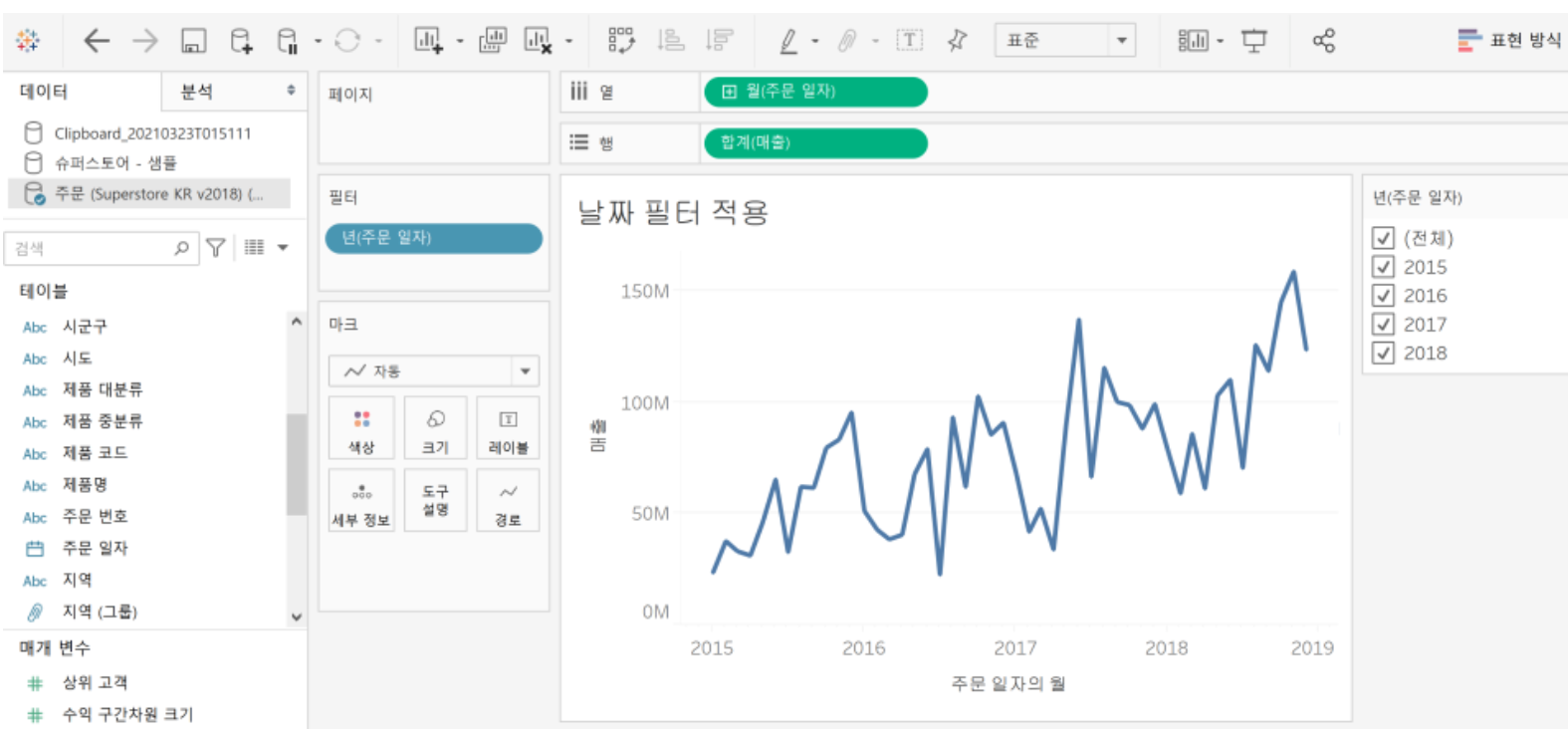The height and width of the screenshot is (733, 1568).
Task: Open the 분석 tab selector arrows
Action: click(291, 91)
